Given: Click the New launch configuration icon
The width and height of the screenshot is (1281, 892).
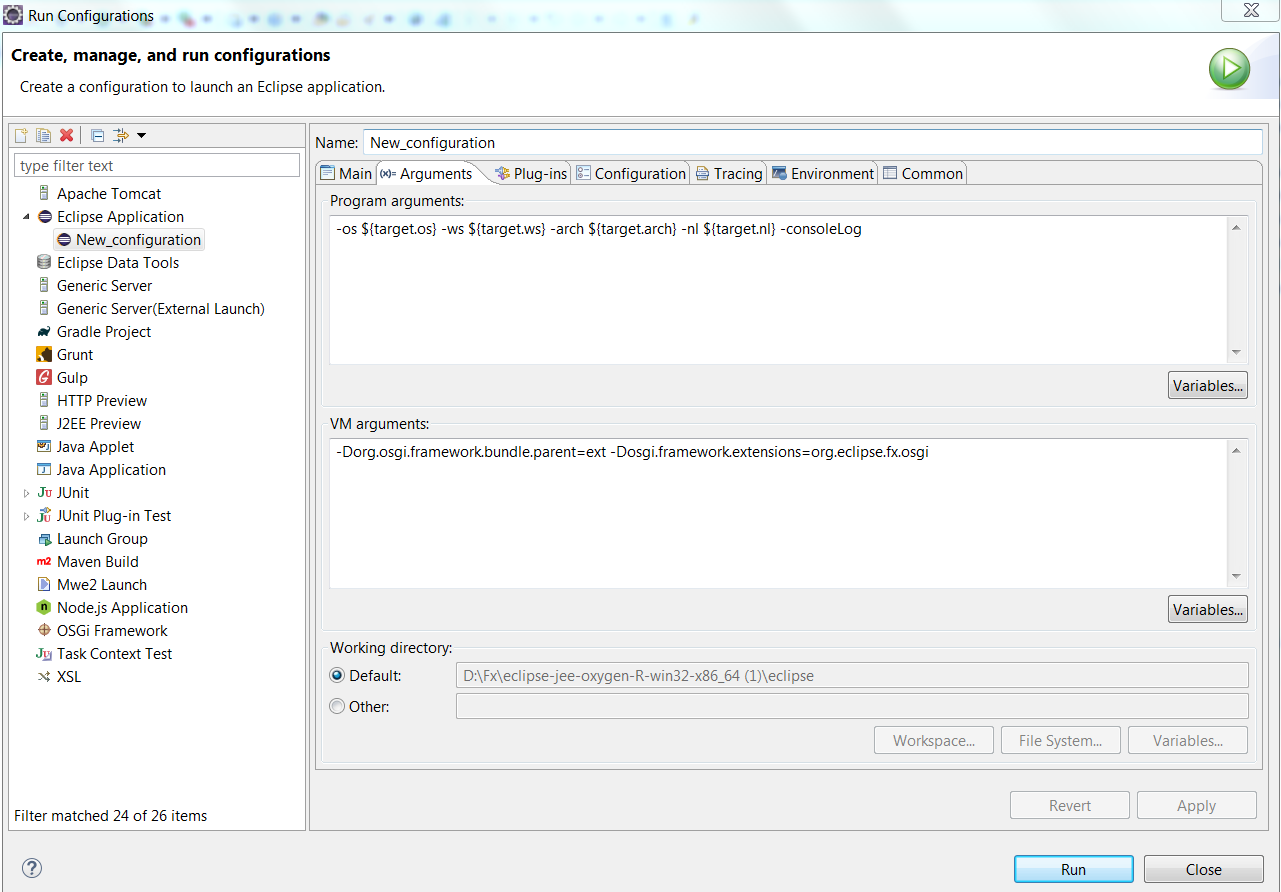Looking at the screenshot, I should tap(20, 135).
